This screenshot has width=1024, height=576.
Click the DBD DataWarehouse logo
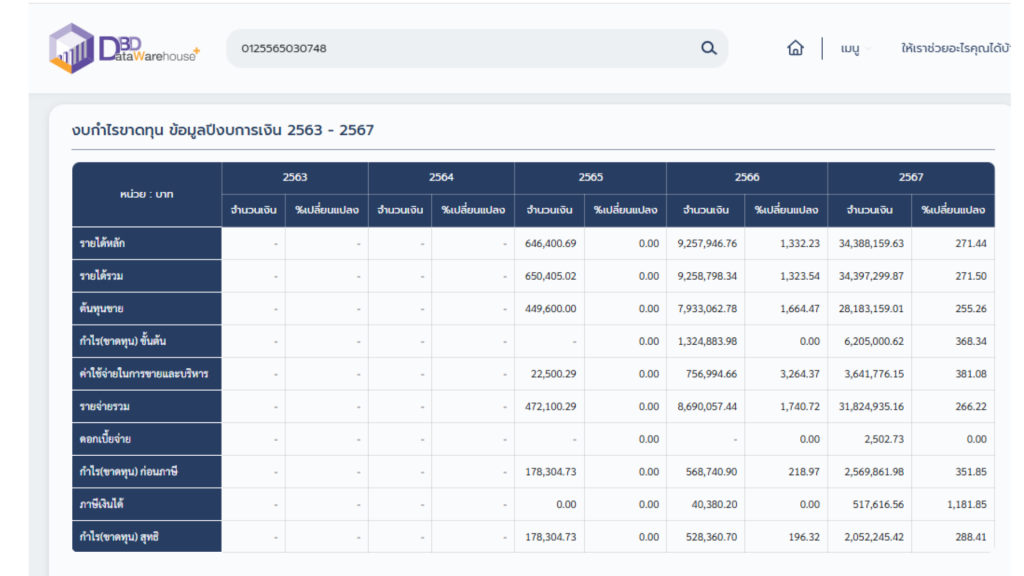(125, 48)
